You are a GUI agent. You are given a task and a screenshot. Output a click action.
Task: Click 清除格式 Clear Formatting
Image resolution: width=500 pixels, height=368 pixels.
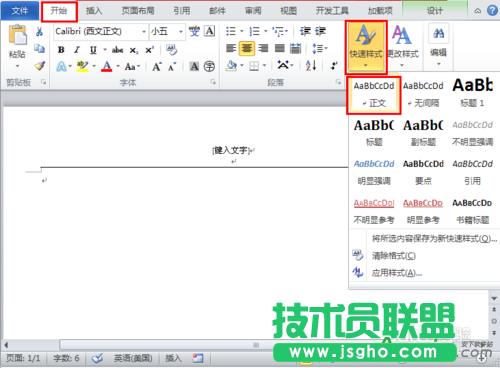393,256
